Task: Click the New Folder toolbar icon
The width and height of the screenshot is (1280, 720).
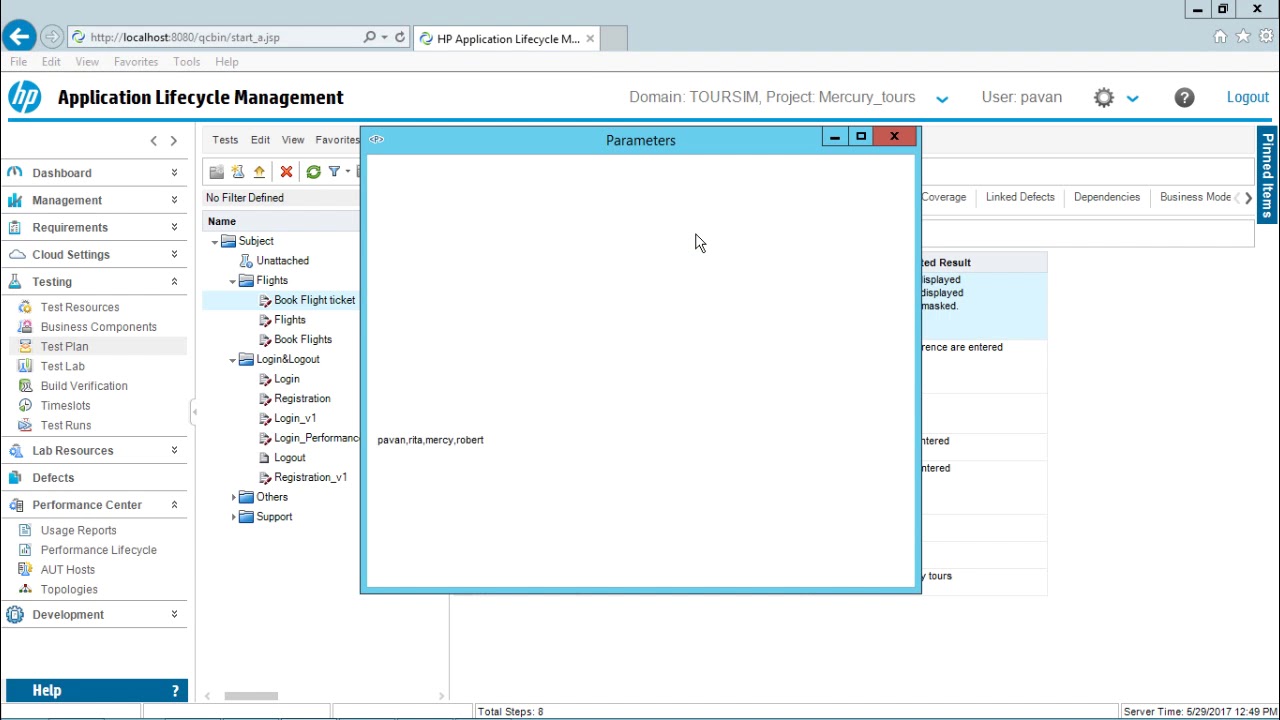Action: 216,172
